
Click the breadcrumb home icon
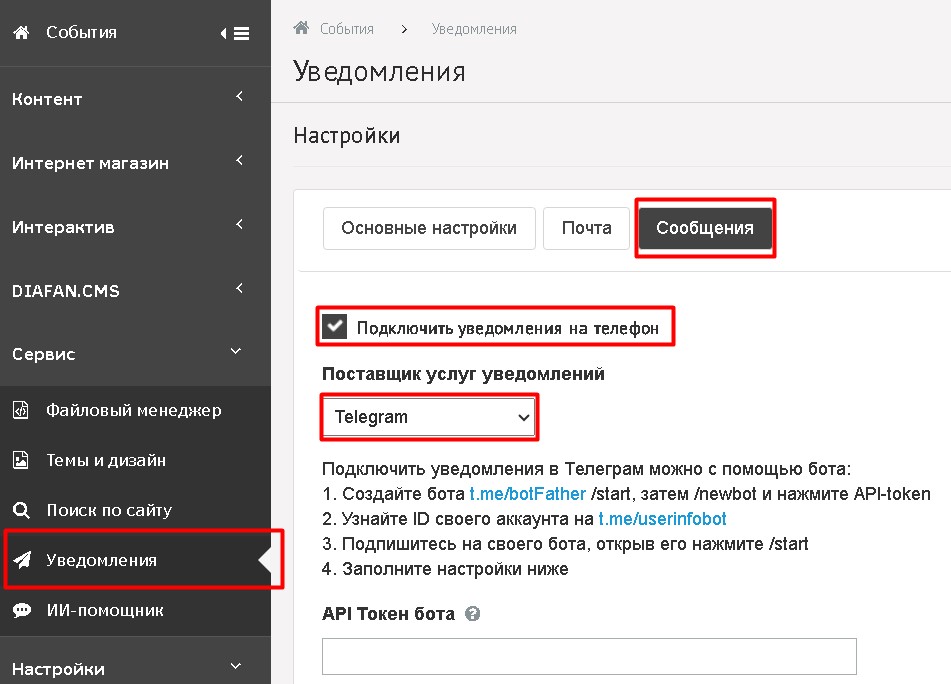click(x=301, y=28)
